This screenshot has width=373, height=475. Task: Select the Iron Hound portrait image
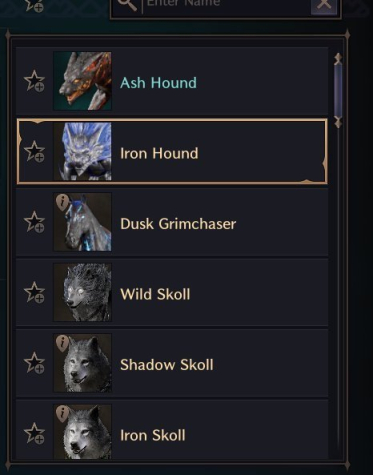tap(82, 151)
